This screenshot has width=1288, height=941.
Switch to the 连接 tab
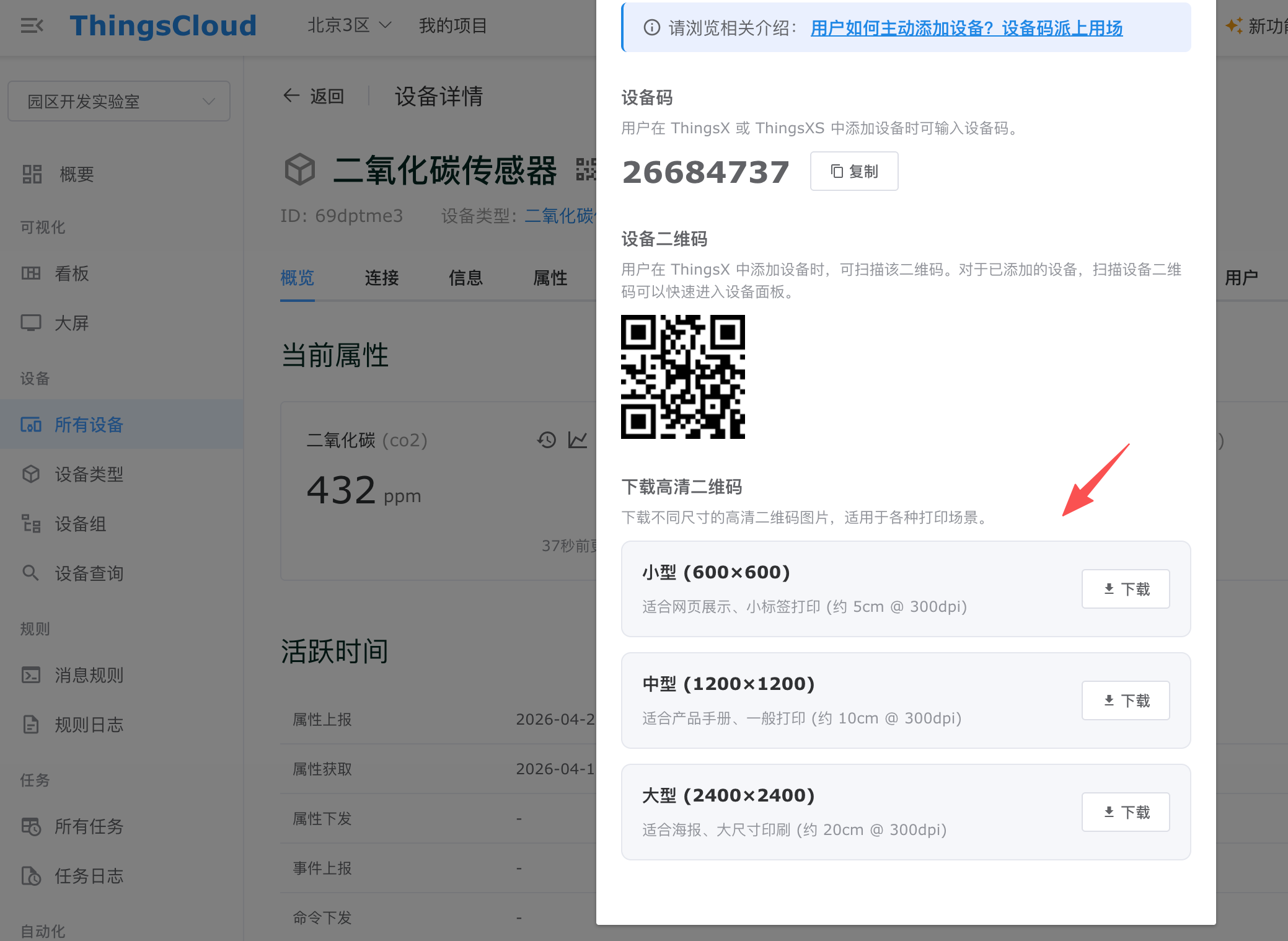[x=381, y=278]
